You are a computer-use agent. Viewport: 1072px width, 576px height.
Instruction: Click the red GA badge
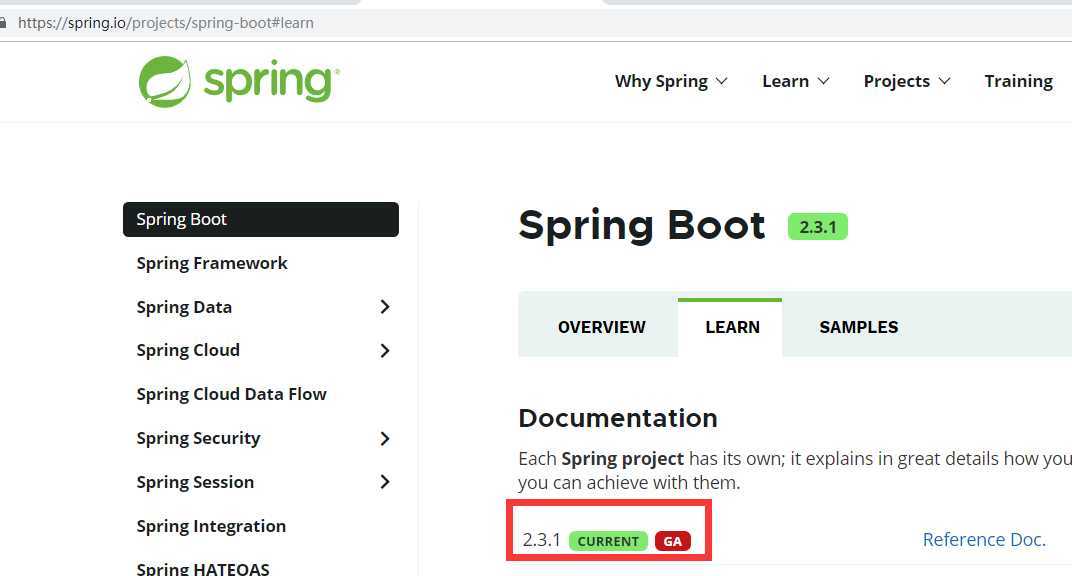(x=673, y=541)
